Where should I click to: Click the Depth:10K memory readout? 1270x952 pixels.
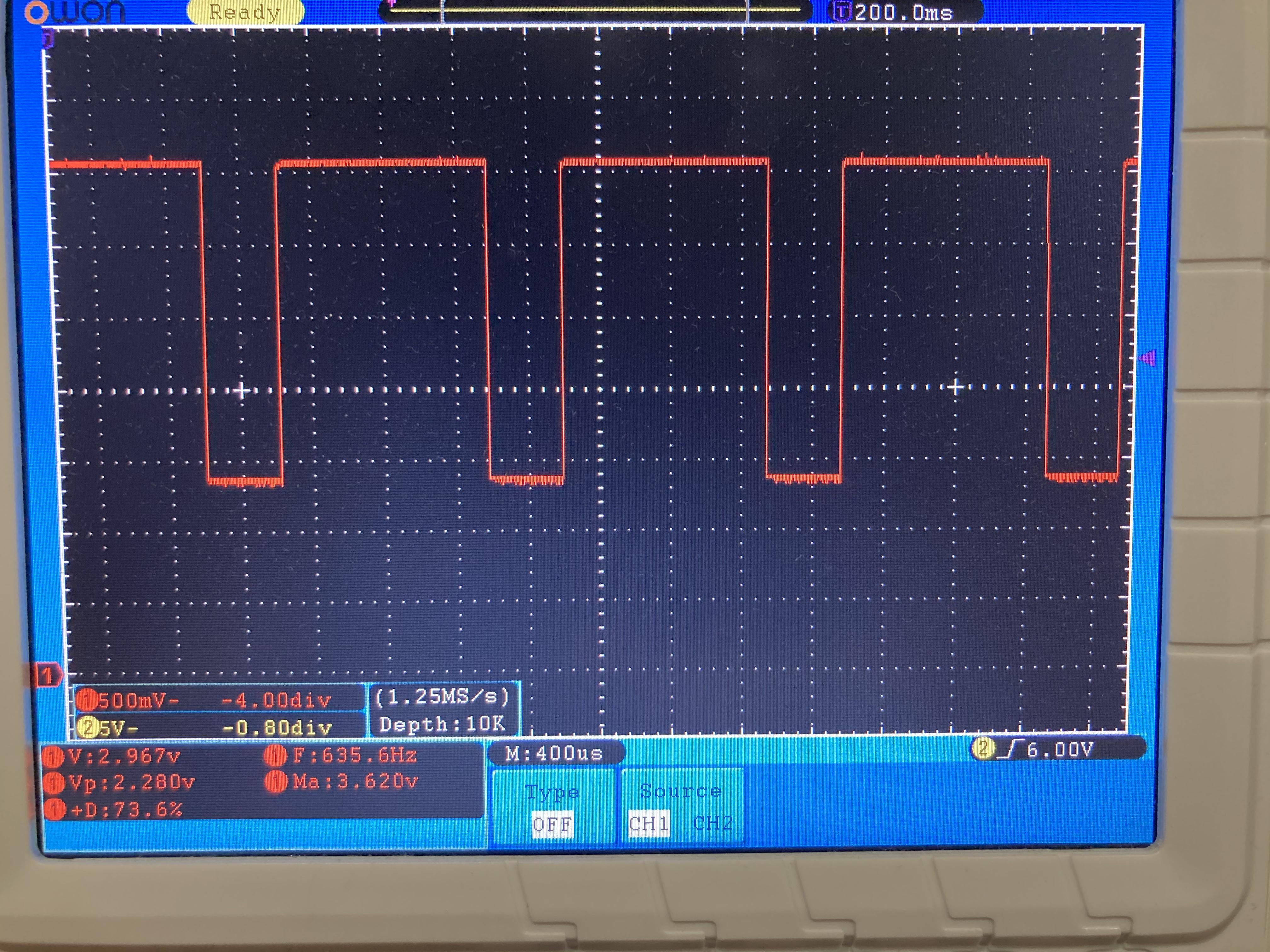(442, 724)
